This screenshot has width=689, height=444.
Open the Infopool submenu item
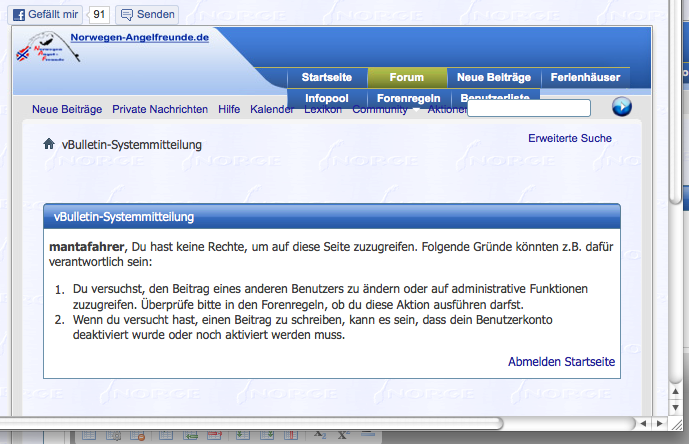pos(326,98)
